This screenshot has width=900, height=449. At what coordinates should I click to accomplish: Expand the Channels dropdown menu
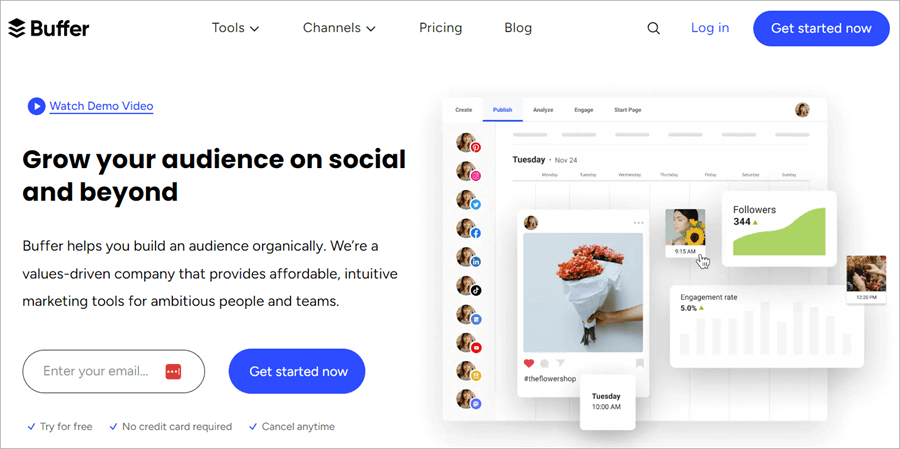pyautogui.click(x=339, y=28)
